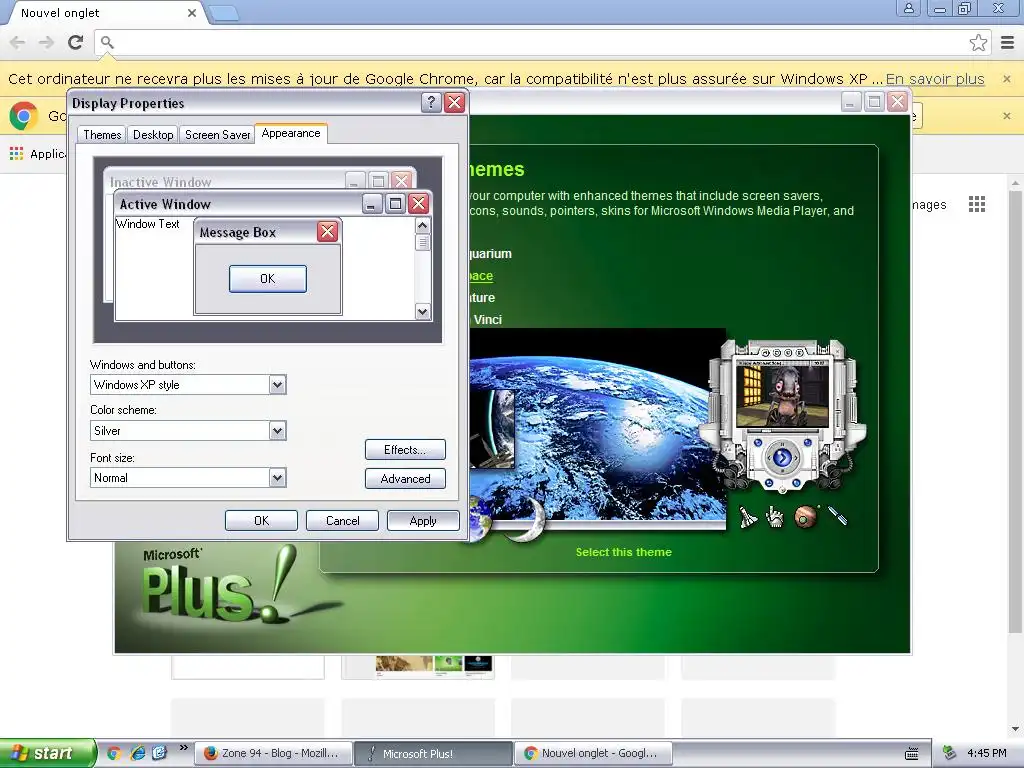Screen dimensions: 1024x768
Task: Switch to Microsoft Plus! taskbar button
Action: [x=434, y=754]
